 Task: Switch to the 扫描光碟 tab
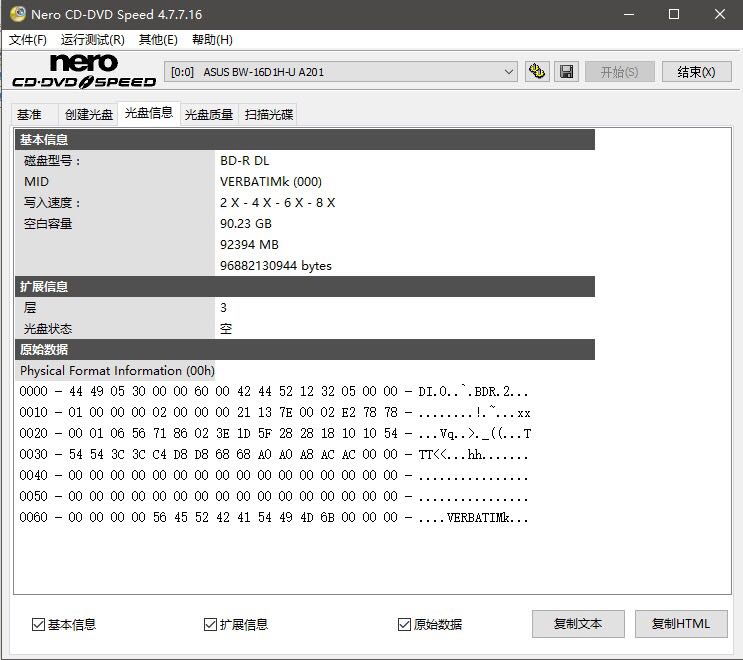(269, 115)
